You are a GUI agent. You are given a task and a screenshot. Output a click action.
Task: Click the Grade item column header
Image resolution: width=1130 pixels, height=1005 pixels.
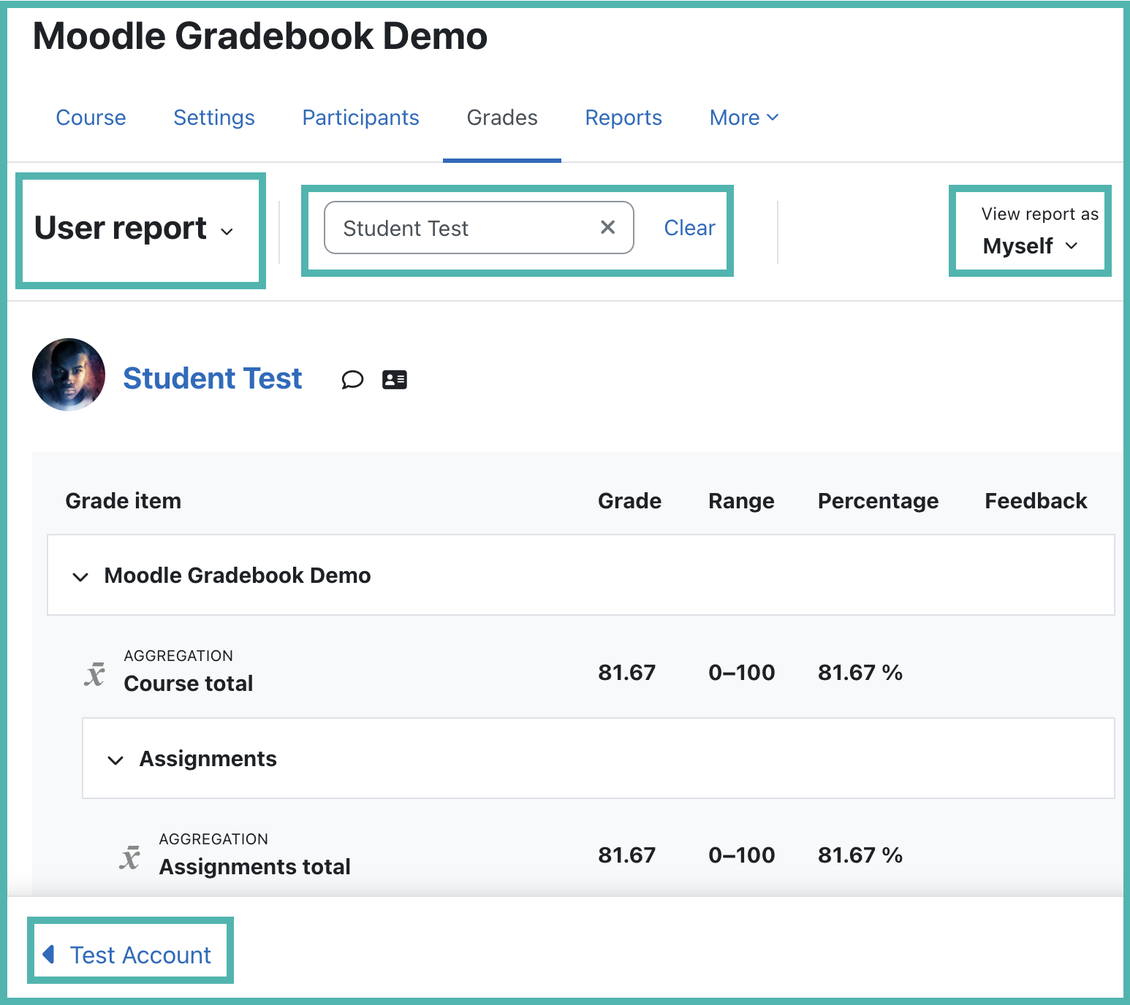pyautogui.click(x=123, y=501)
